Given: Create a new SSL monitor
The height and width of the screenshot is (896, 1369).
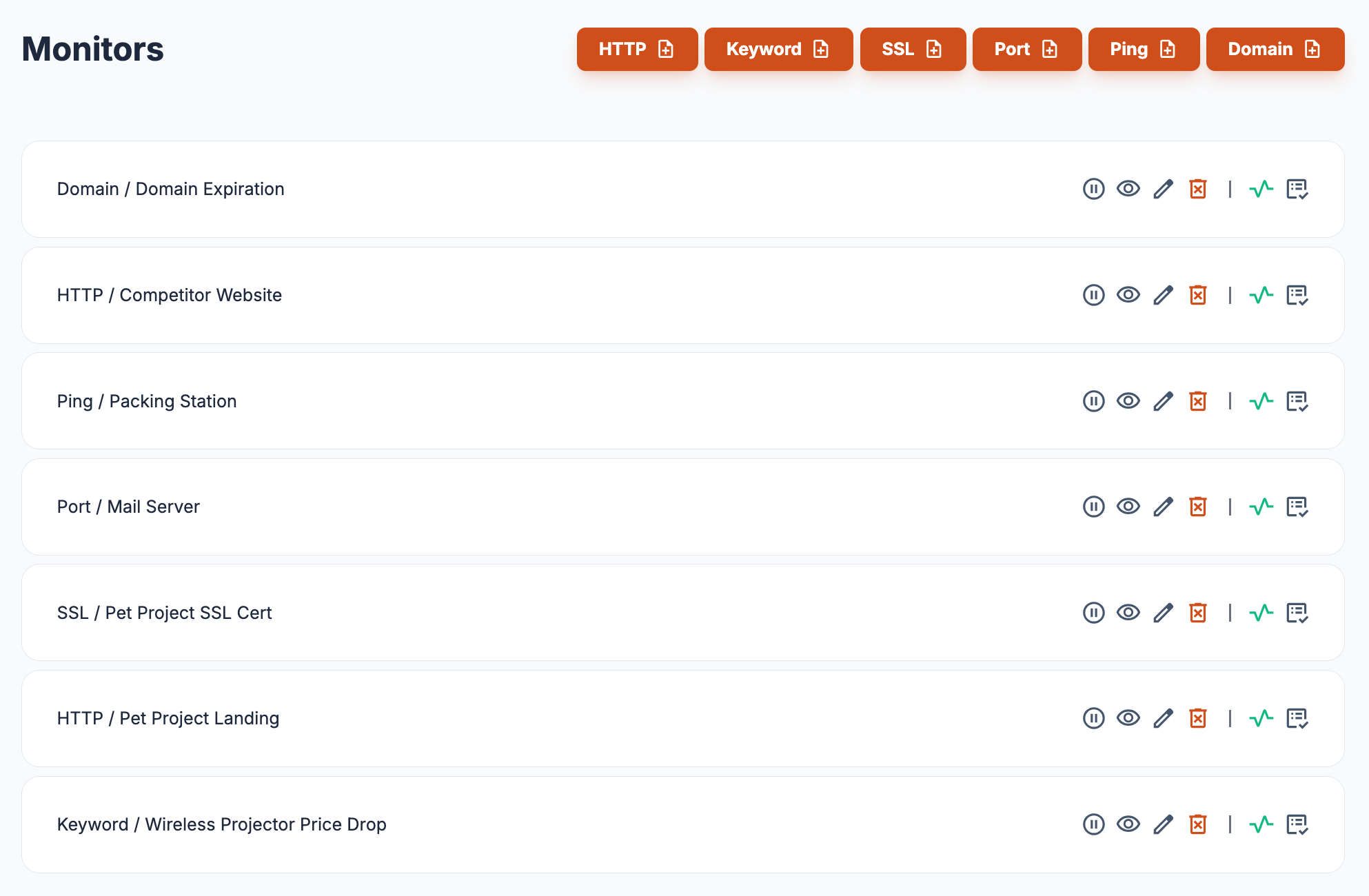Looking at the screenshot, I should 912,49.
